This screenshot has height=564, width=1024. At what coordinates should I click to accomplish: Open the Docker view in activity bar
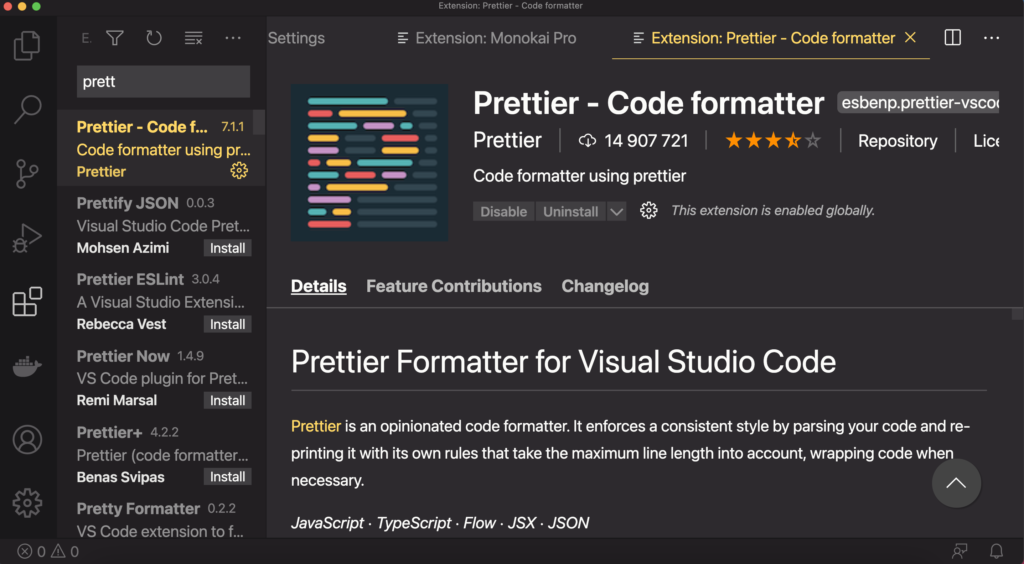pos(27,367)
